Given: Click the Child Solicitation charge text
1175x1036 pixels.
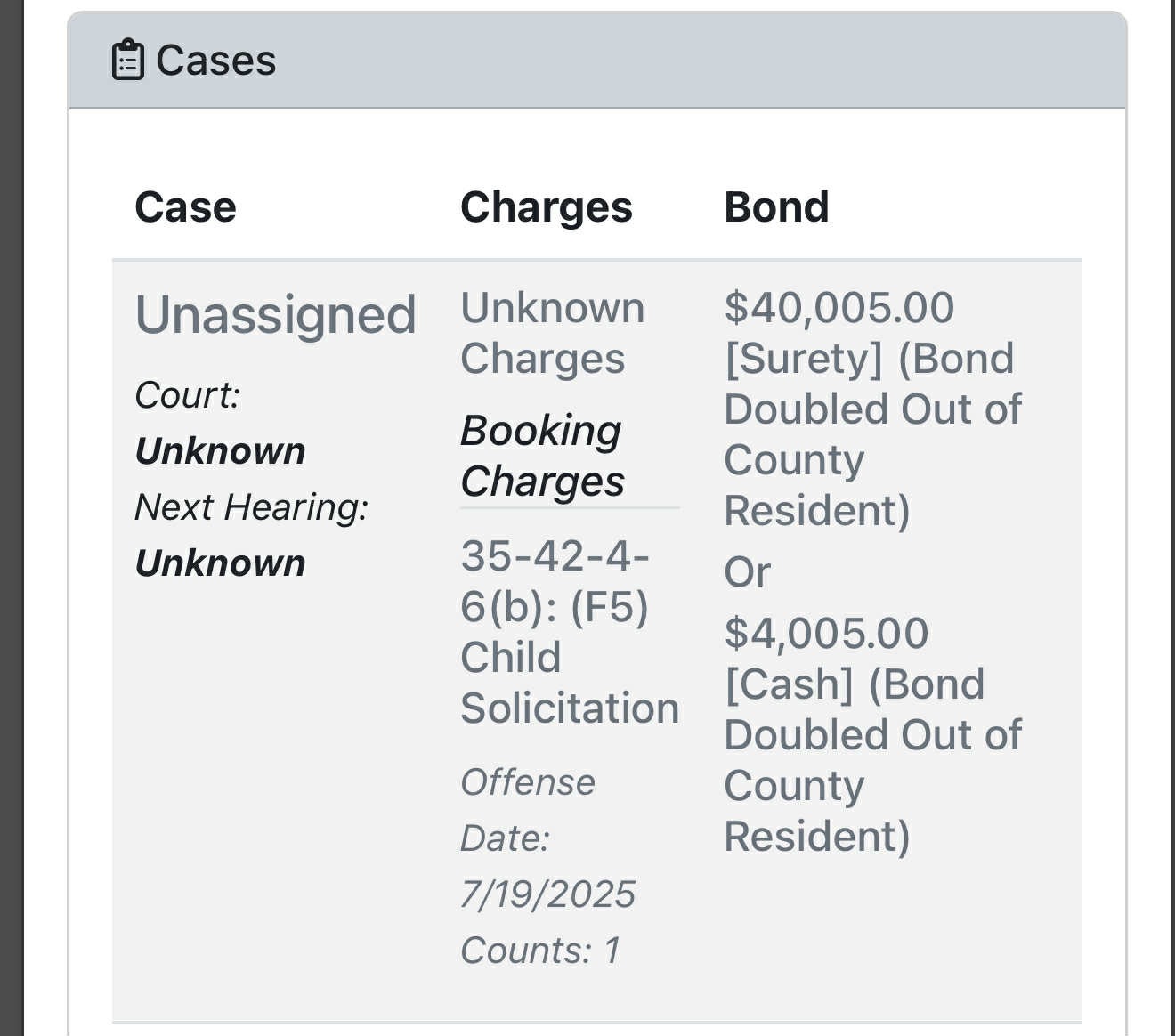Looking at the screenshot, I should (x=570, y=683).
